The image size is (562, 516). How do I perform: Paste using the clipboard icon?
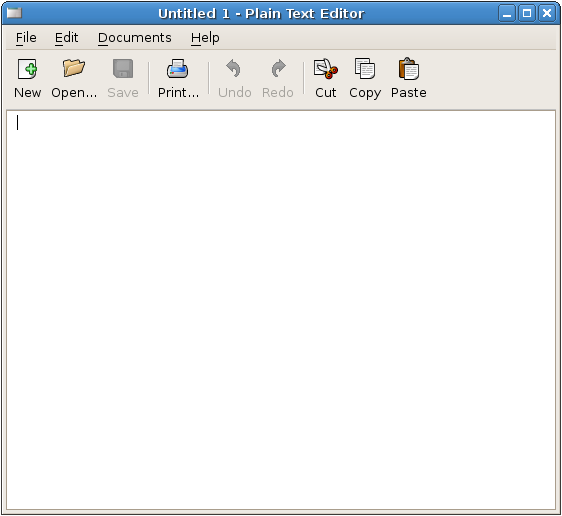409,68
